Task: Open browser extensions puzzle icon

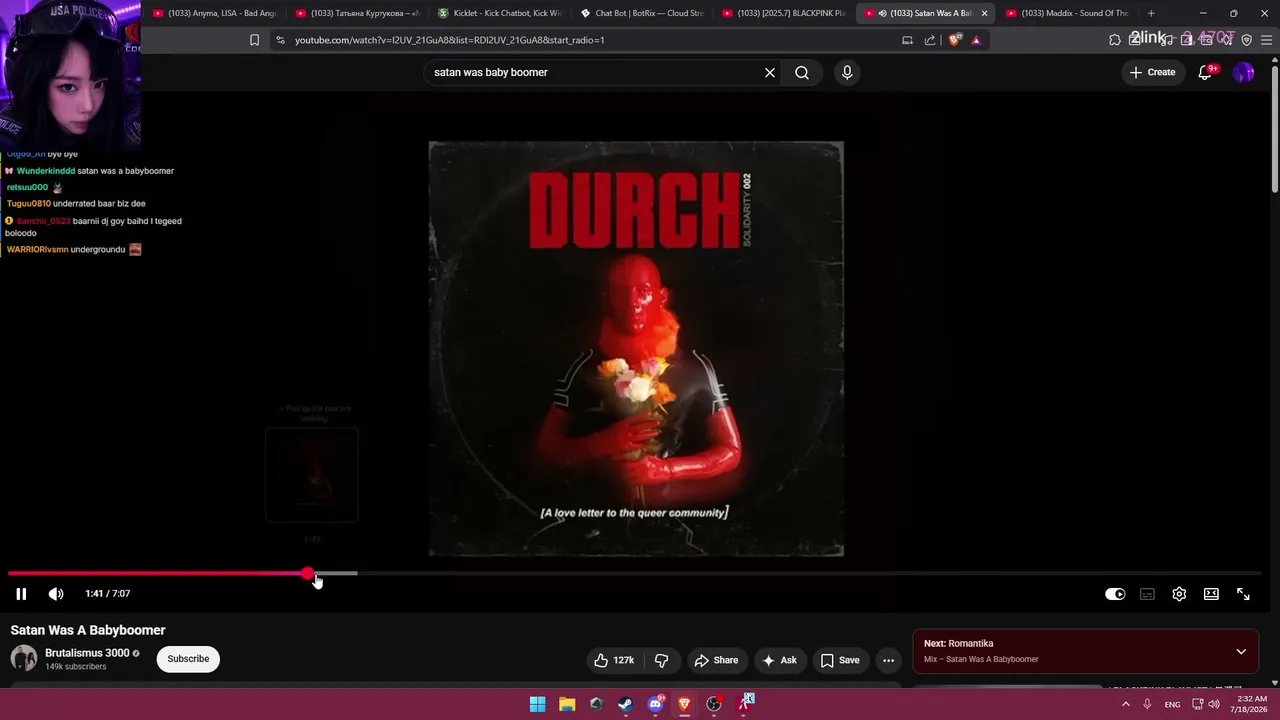Action: tap(1115, 40)
